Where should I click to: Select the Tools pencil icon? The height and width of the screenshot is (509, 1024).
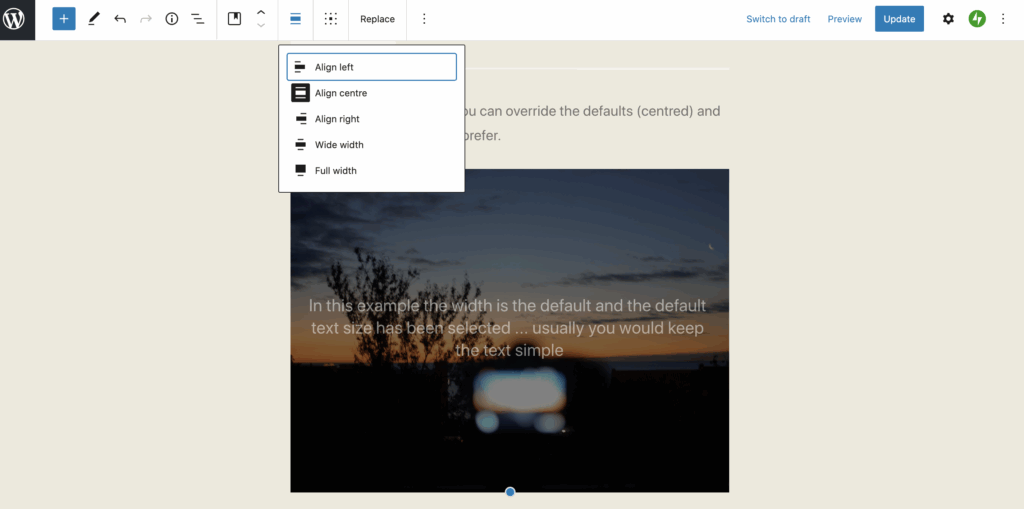click(94, 19)
